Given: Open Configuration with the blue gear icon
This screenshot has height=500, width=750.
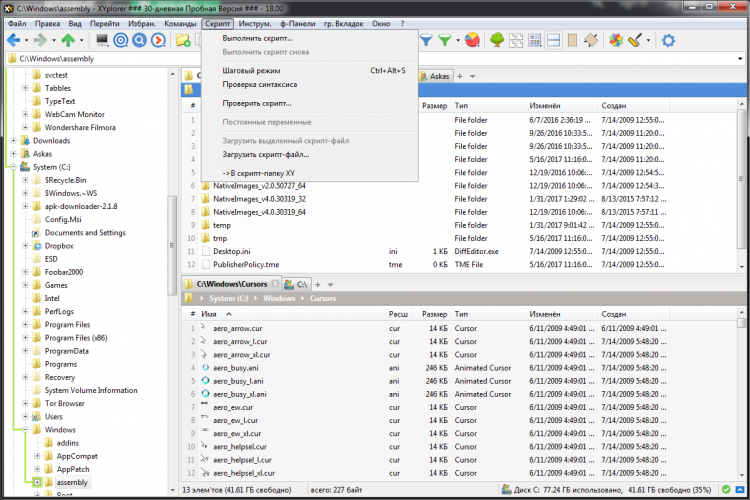Looking at the screenshot, I should (x=668, y=40).
